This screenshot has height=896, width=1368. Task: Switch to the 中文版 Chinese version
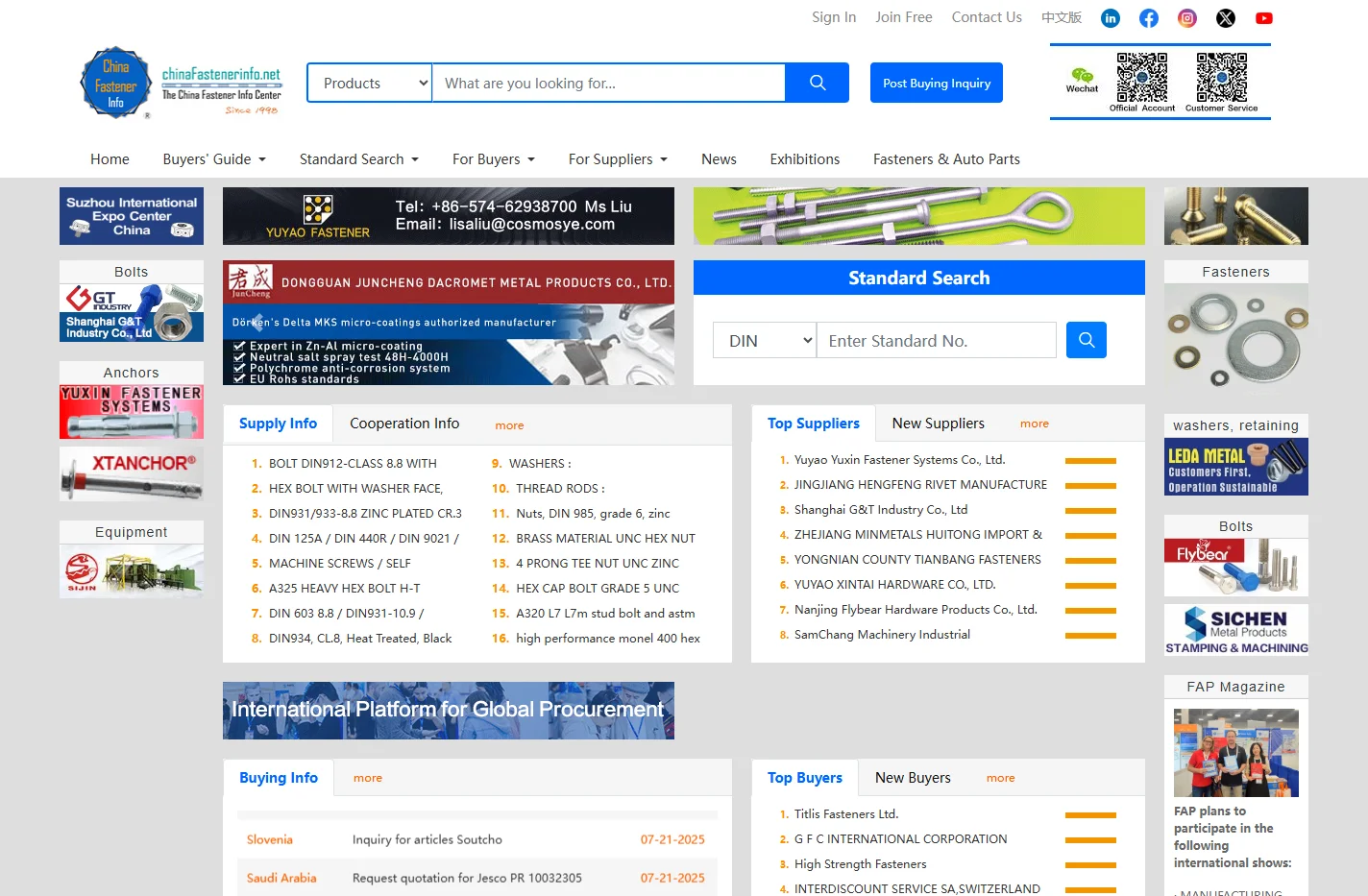tap(1062, 17)
